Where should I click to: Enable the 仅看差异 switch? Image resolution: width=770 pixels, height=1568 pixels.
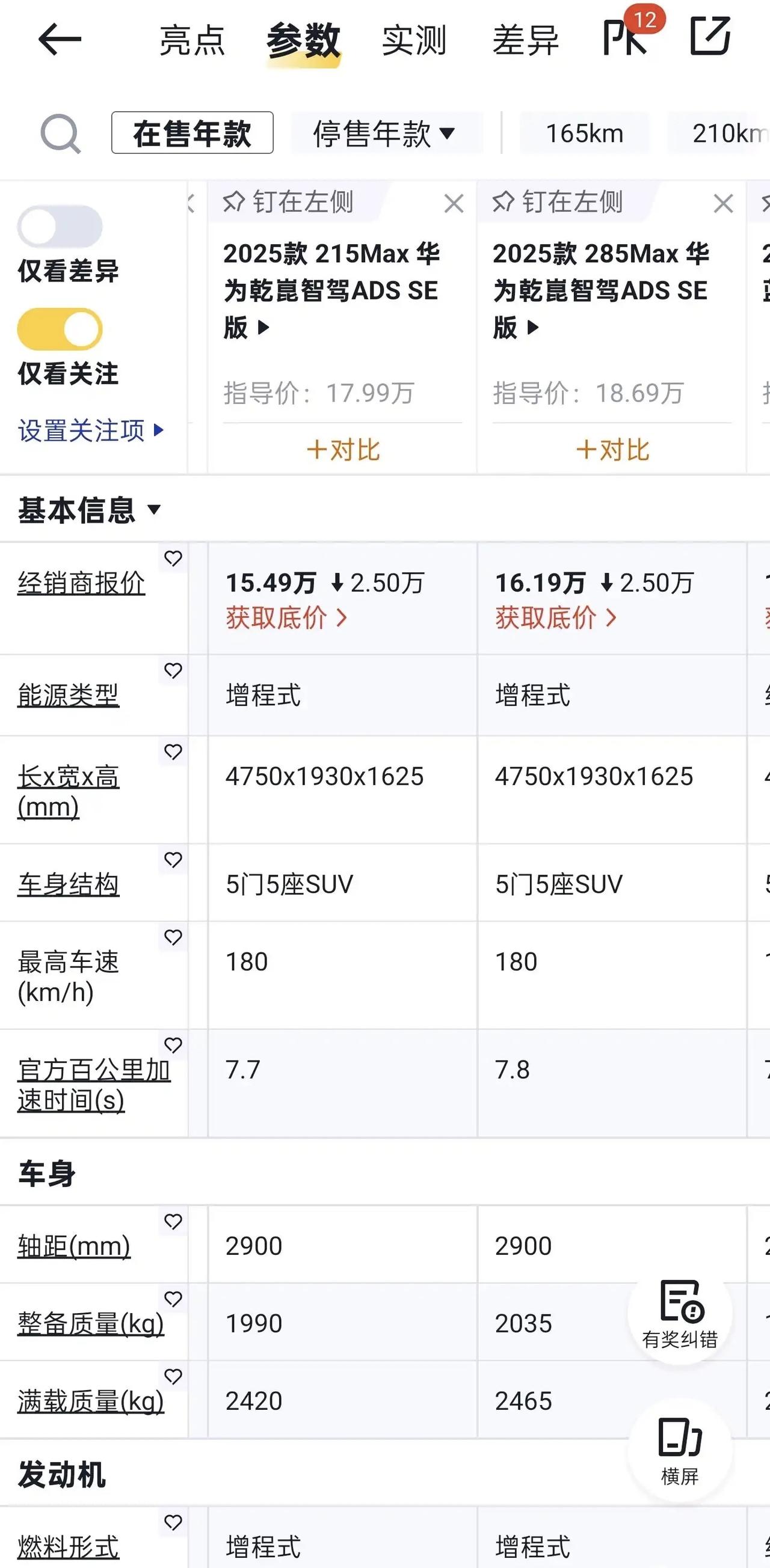click(x=60, y=227)
